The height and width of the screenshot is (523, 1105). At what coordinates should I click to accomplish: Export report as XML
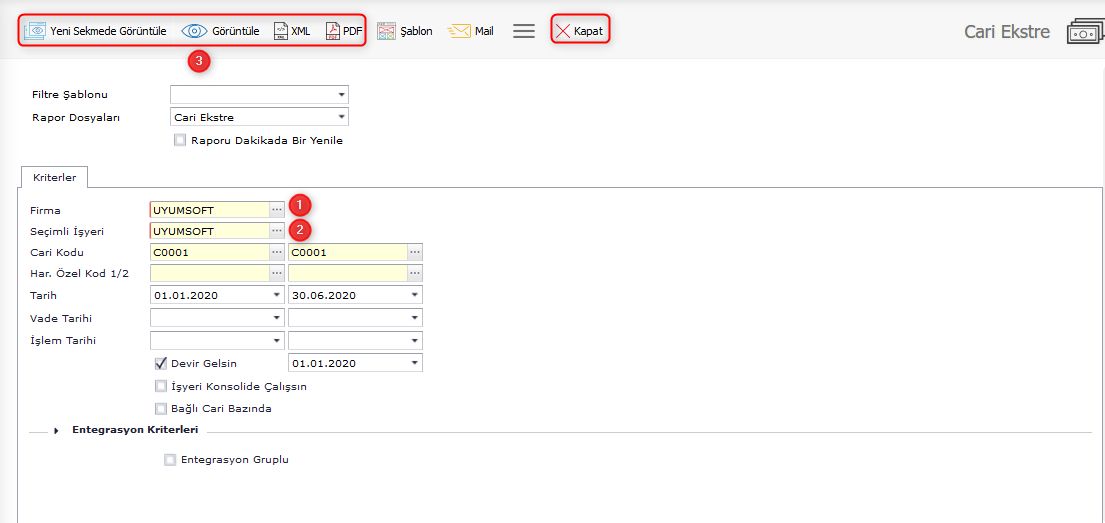[x=292, y=31]
